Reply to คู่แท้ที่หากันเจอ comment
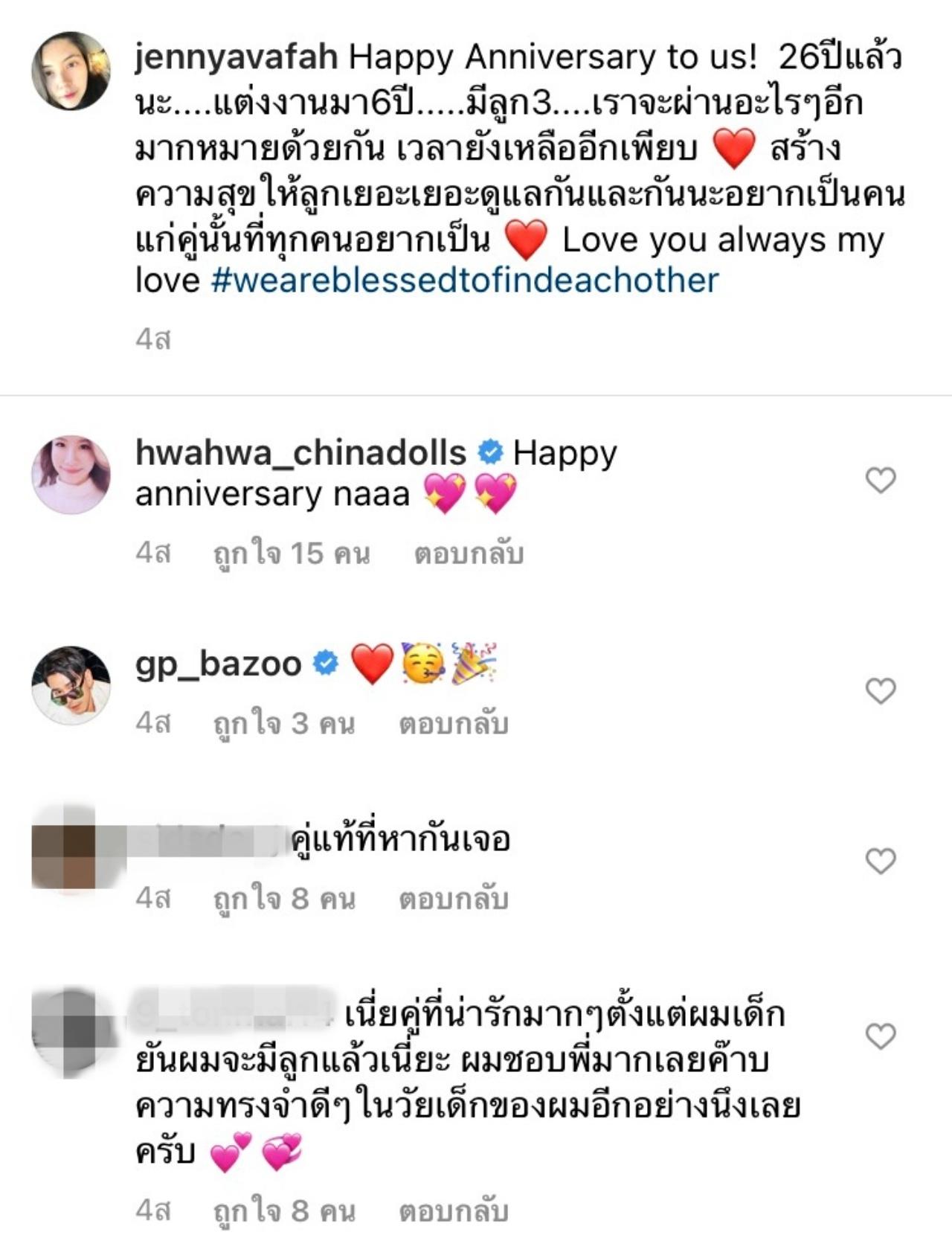The image size is (952, 1238). pyautogui.click(x=454, y=898)
